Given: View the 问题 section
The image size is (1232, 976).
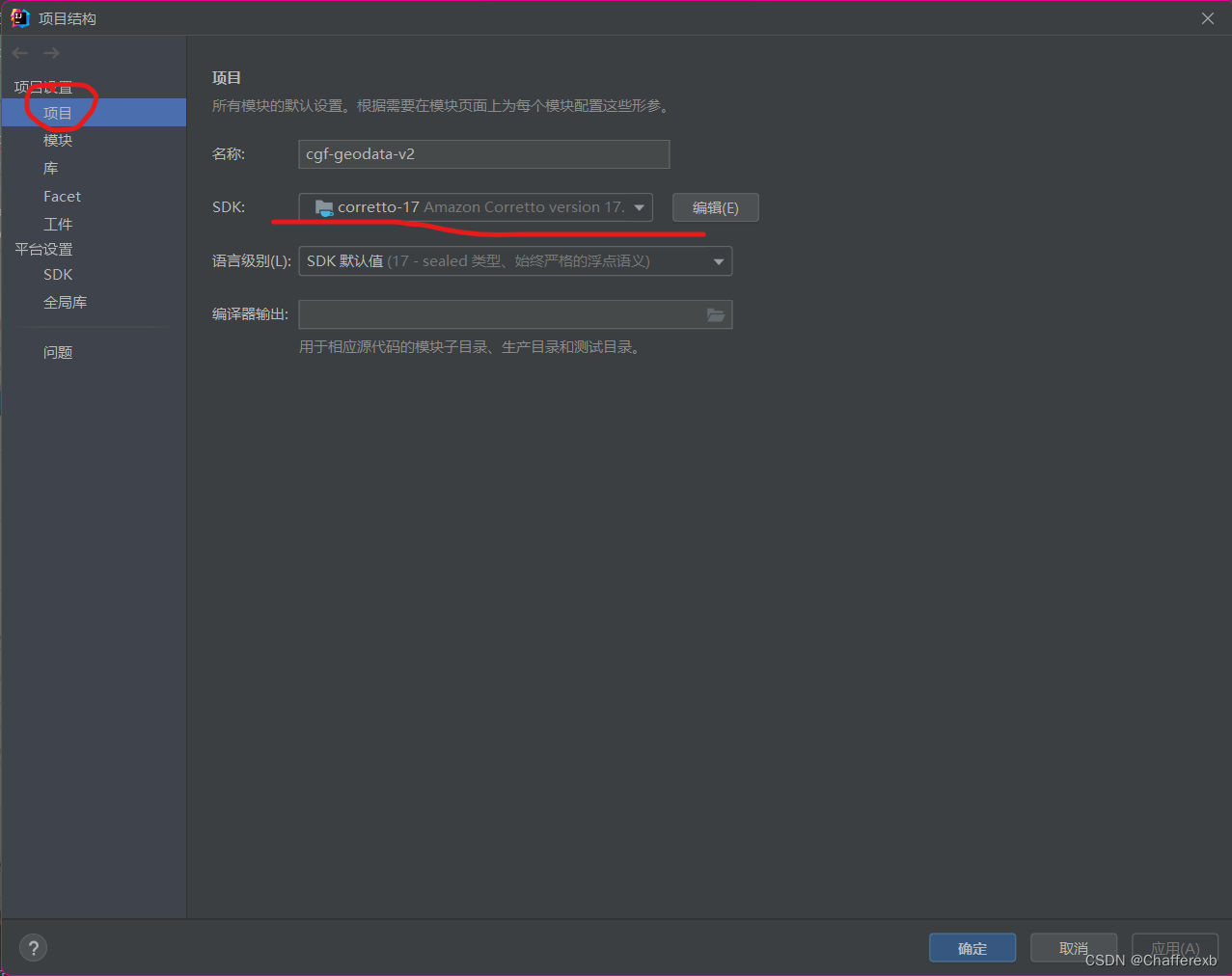Looking at the screenshot, I should click(x=58, y=352).
